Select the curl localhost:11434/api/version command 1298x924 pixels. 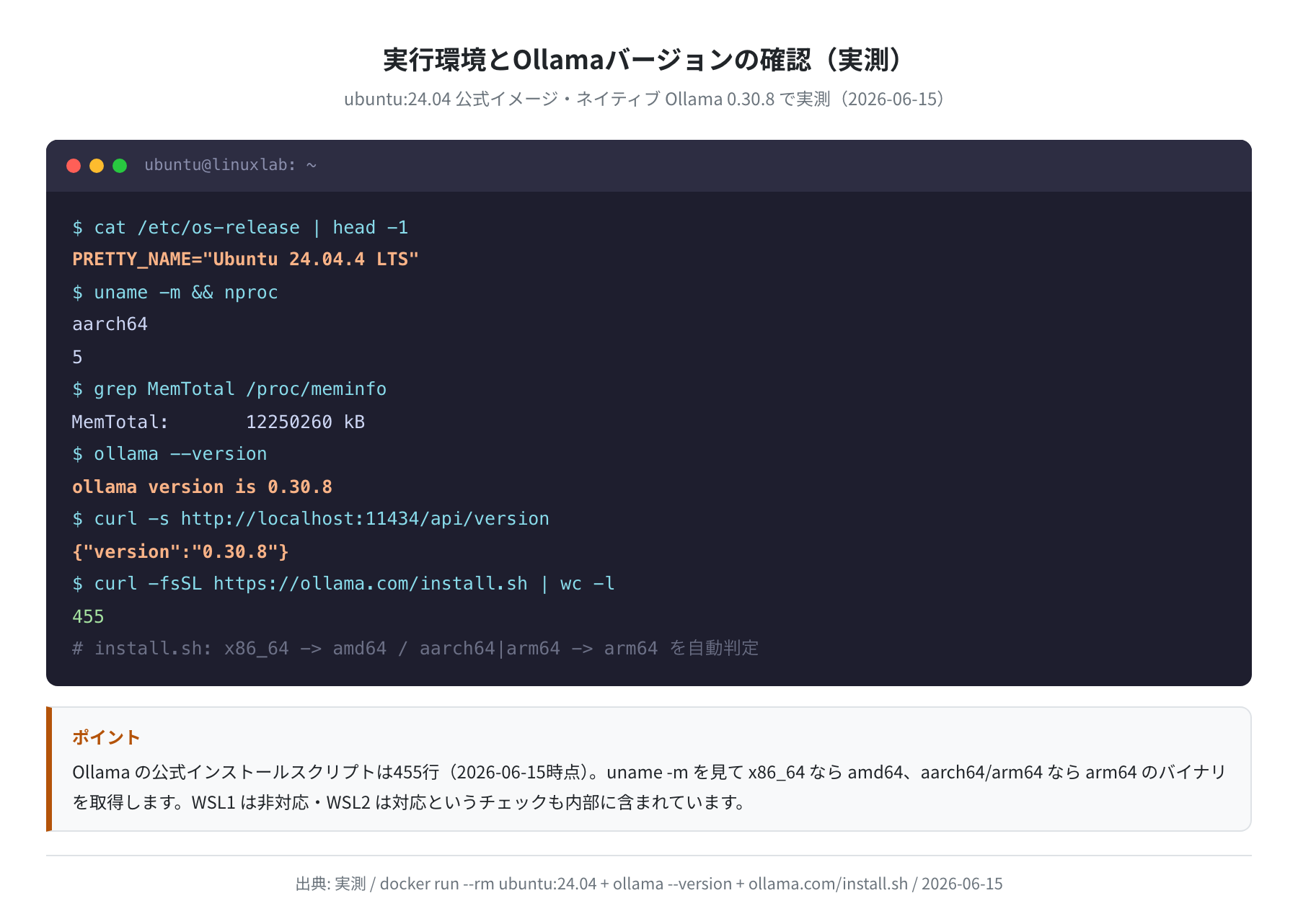(x=311, y=519)
